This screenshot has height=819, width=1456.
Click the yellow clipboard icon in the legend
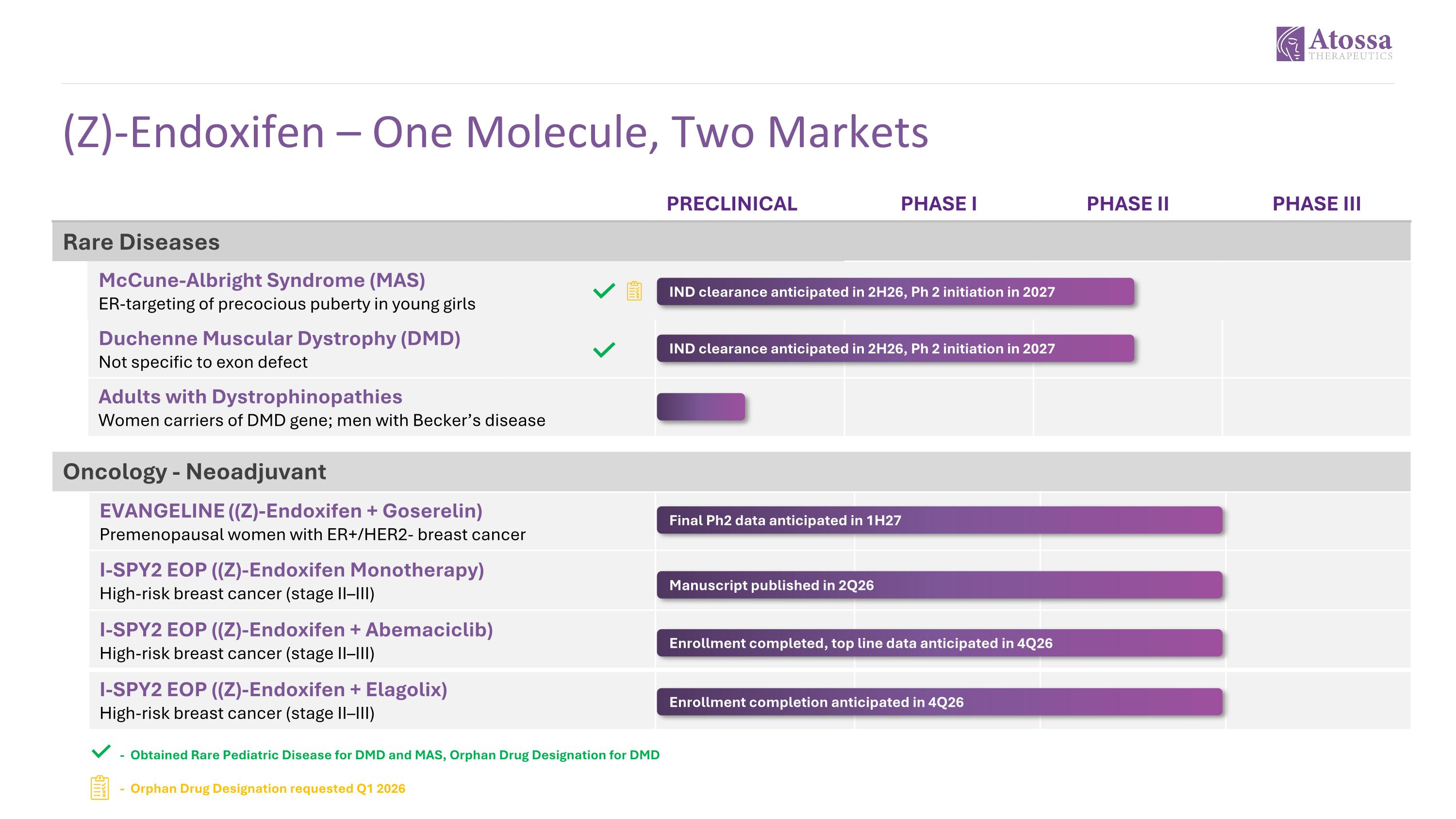(99, 787)
